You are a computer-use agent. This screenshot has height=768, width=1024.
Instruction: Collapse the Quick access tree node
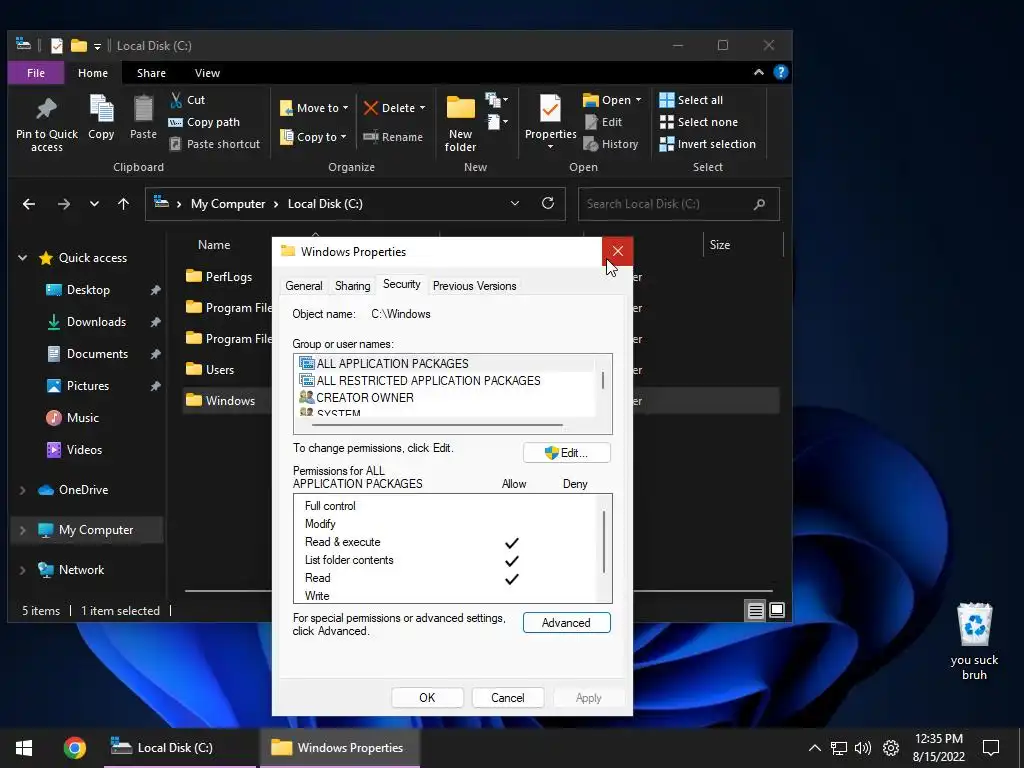point(23,258)
